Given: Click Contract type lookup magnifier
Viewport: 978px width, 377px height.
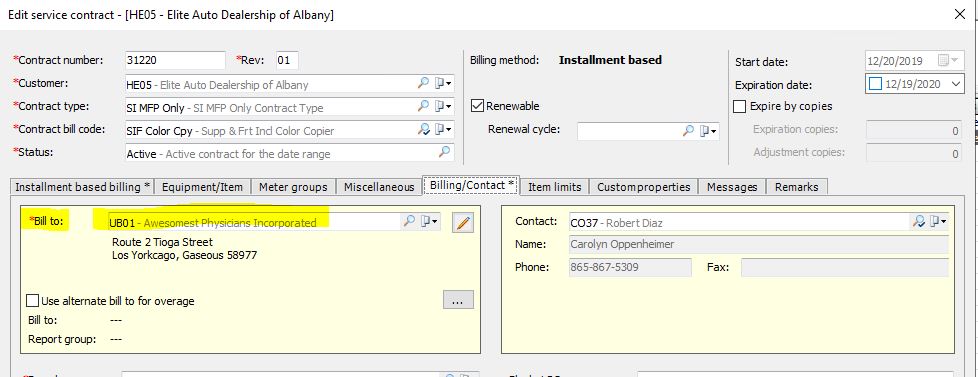Looking at the screenshot, I should 424,106.
